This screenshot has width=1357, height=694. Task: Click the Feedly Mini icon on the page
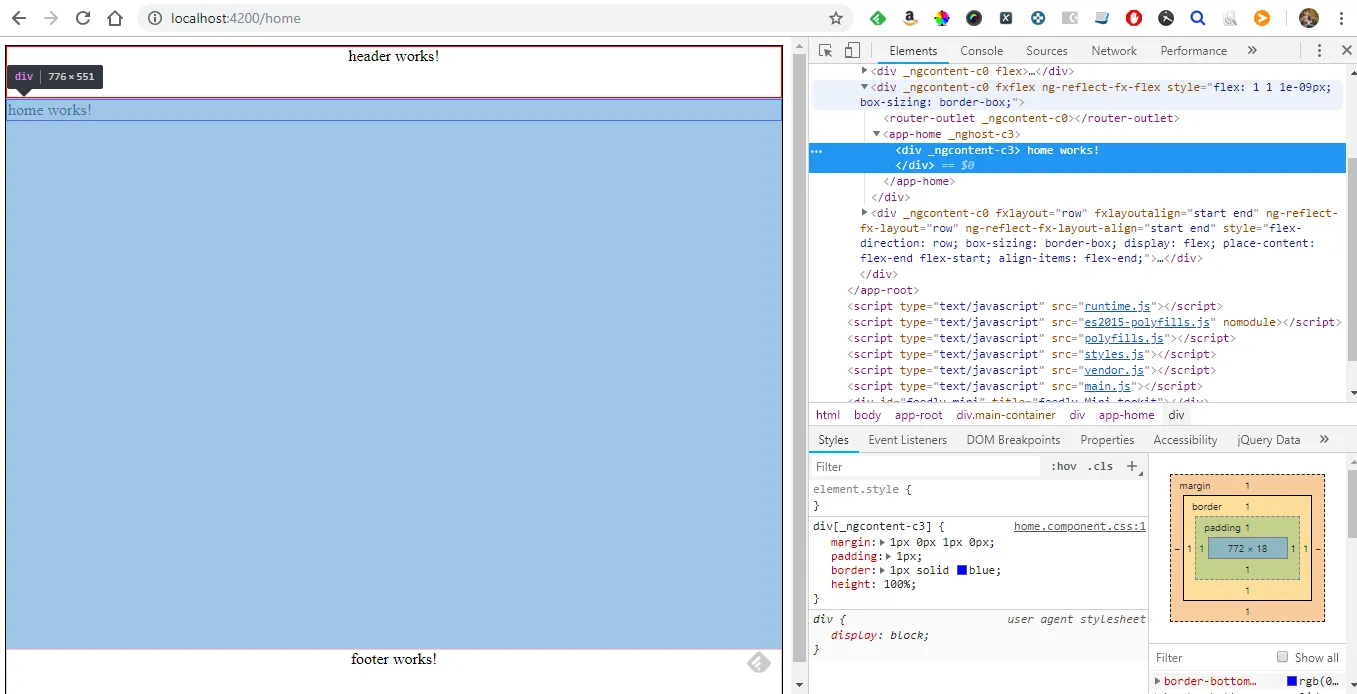(759, 662)
